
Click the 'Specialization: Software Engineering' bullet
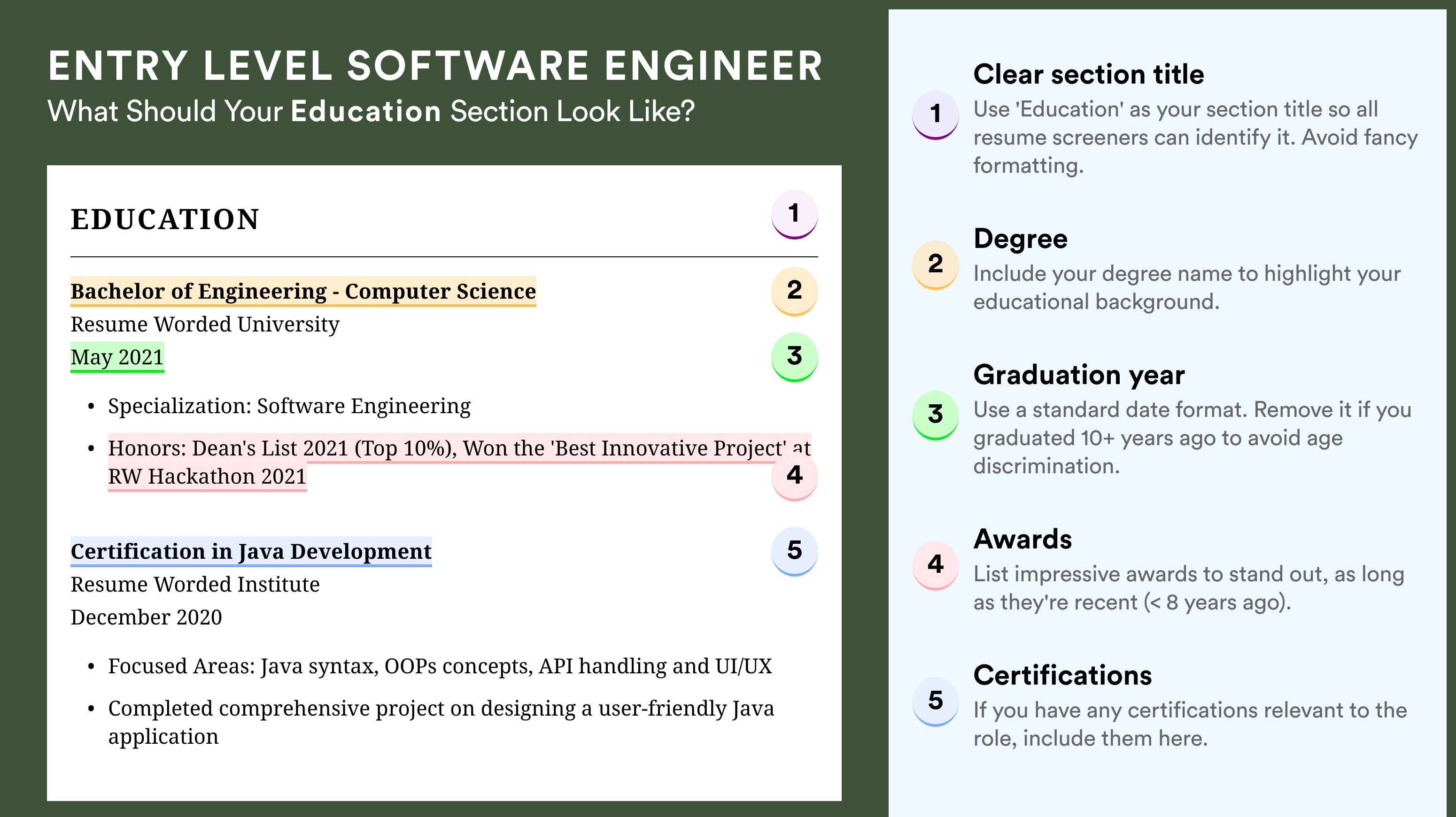pyautogui.click(x=289, y=406)
